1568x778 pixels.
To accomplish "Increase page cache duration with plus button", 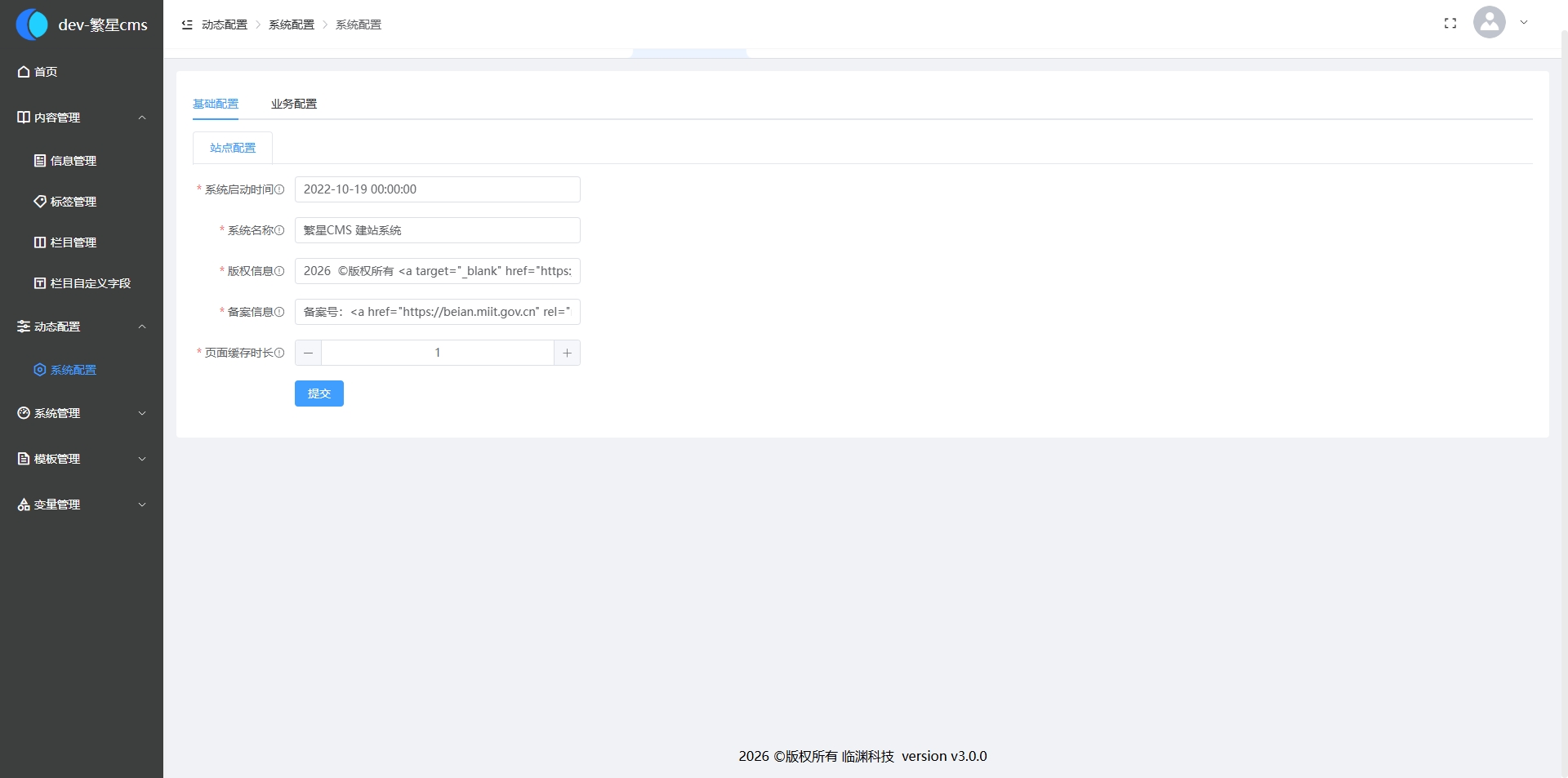I will coord(567,353).
